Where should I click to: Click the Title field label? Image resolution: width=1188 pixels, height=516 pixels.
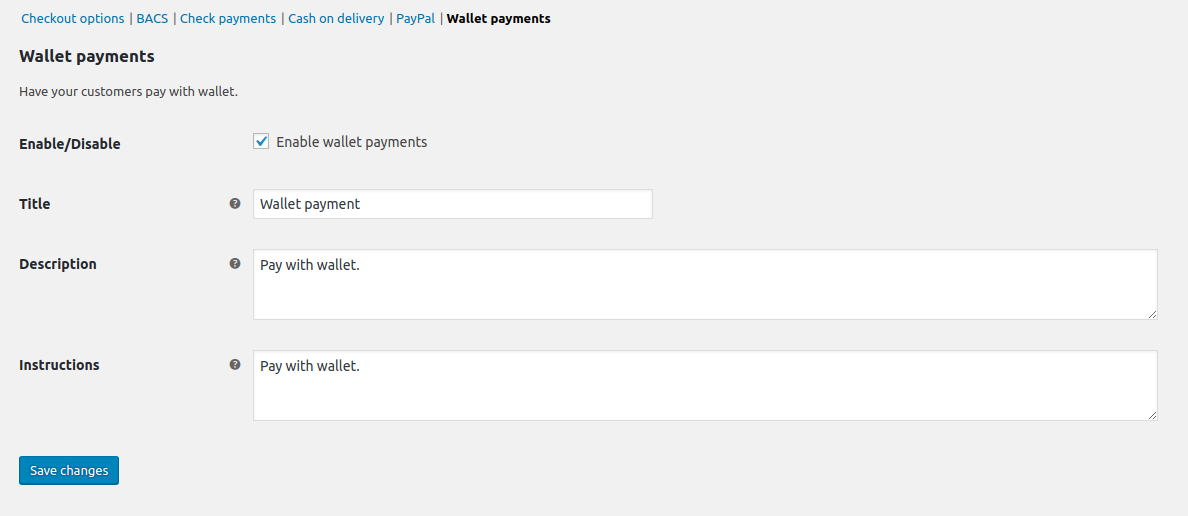[35, 204]
